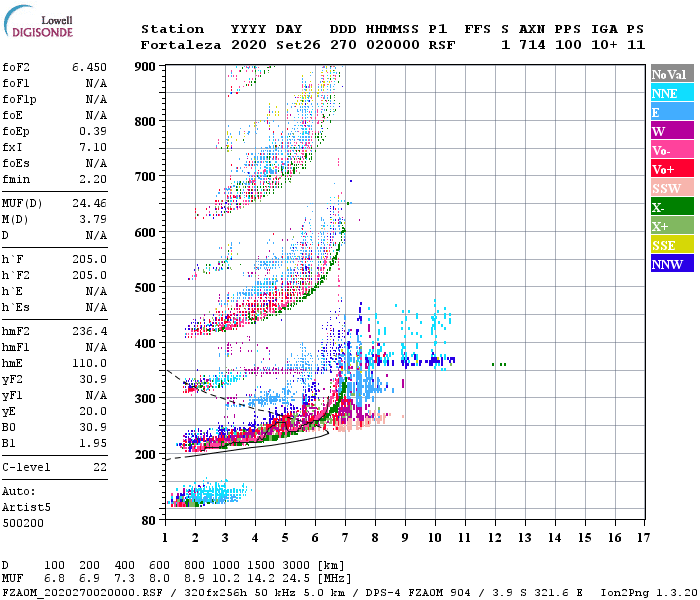Image resolution: width=700 pixels, height=600 pixels.
Task: Click the hmF2 value 236.4
Action: (89, 331)
